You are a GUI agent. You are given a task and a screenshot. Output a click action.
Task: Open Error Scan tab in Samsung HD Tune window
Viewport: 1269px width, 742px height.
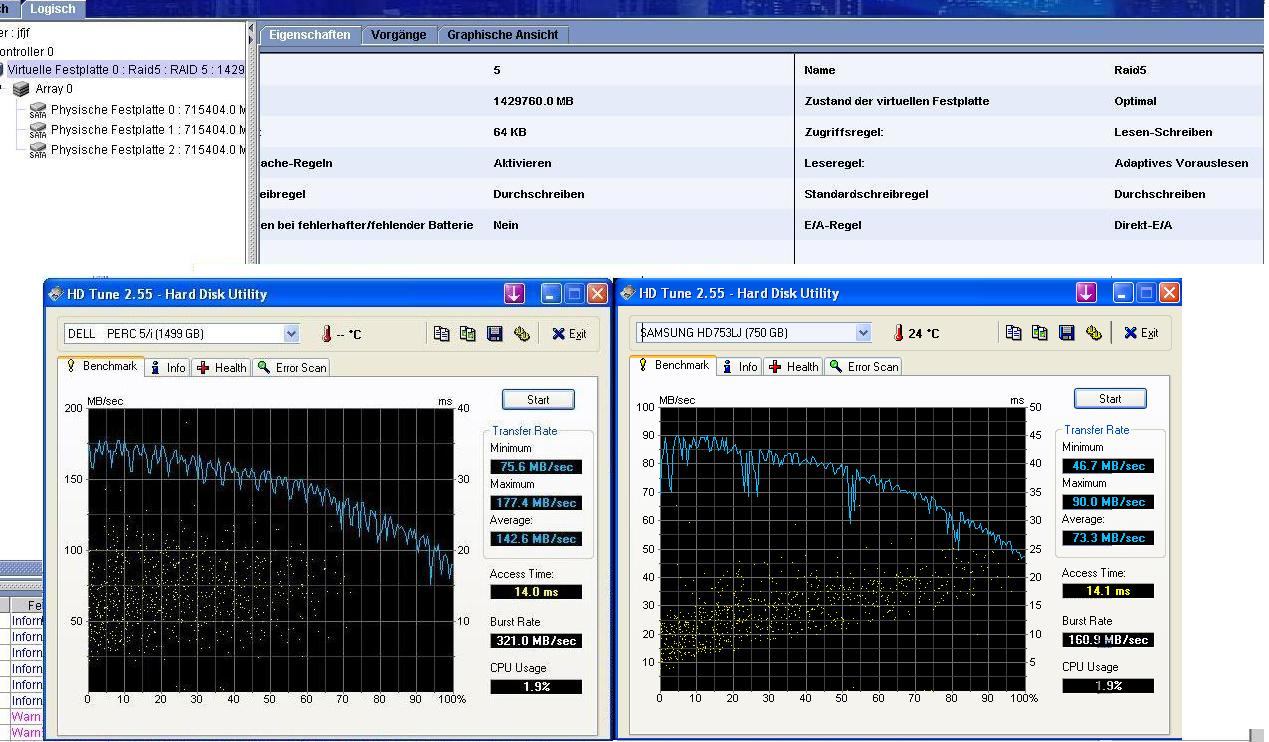[864, 367]
